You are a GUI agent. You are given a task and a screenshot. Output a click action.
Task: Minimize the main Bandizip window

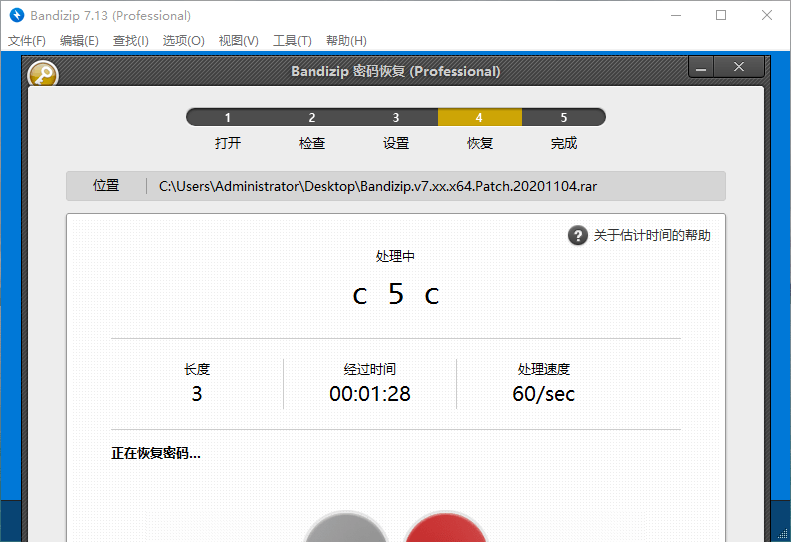676,15
